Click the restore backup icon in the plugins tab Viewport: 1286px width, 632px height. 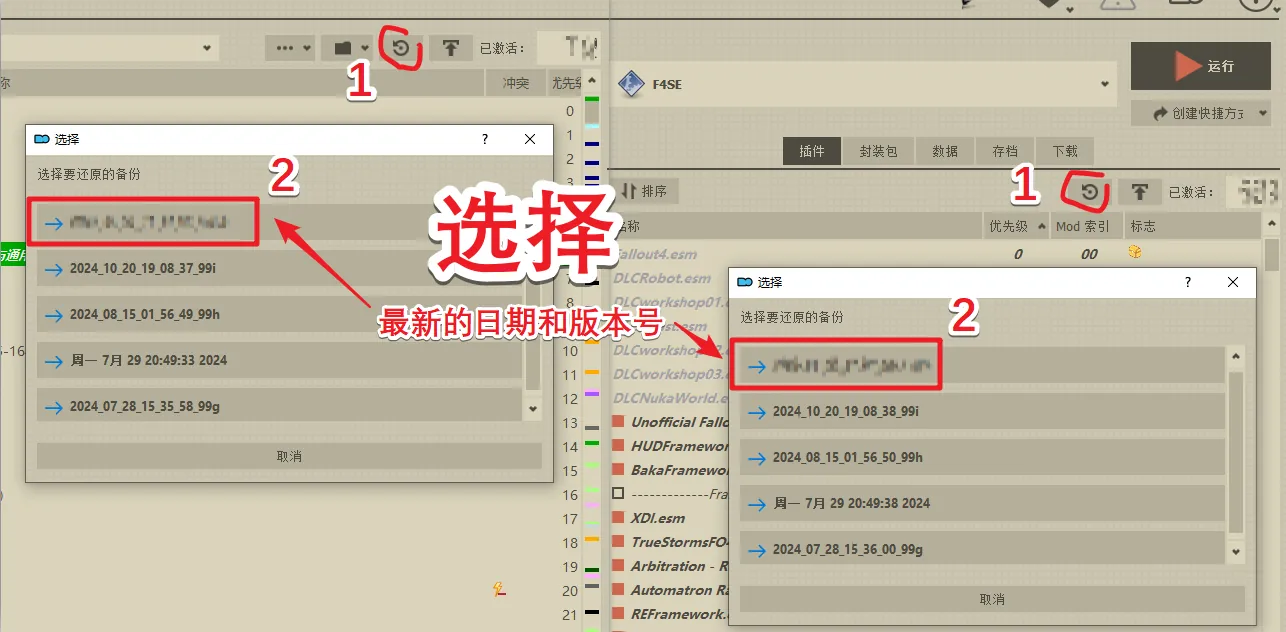pos(1090,191)
